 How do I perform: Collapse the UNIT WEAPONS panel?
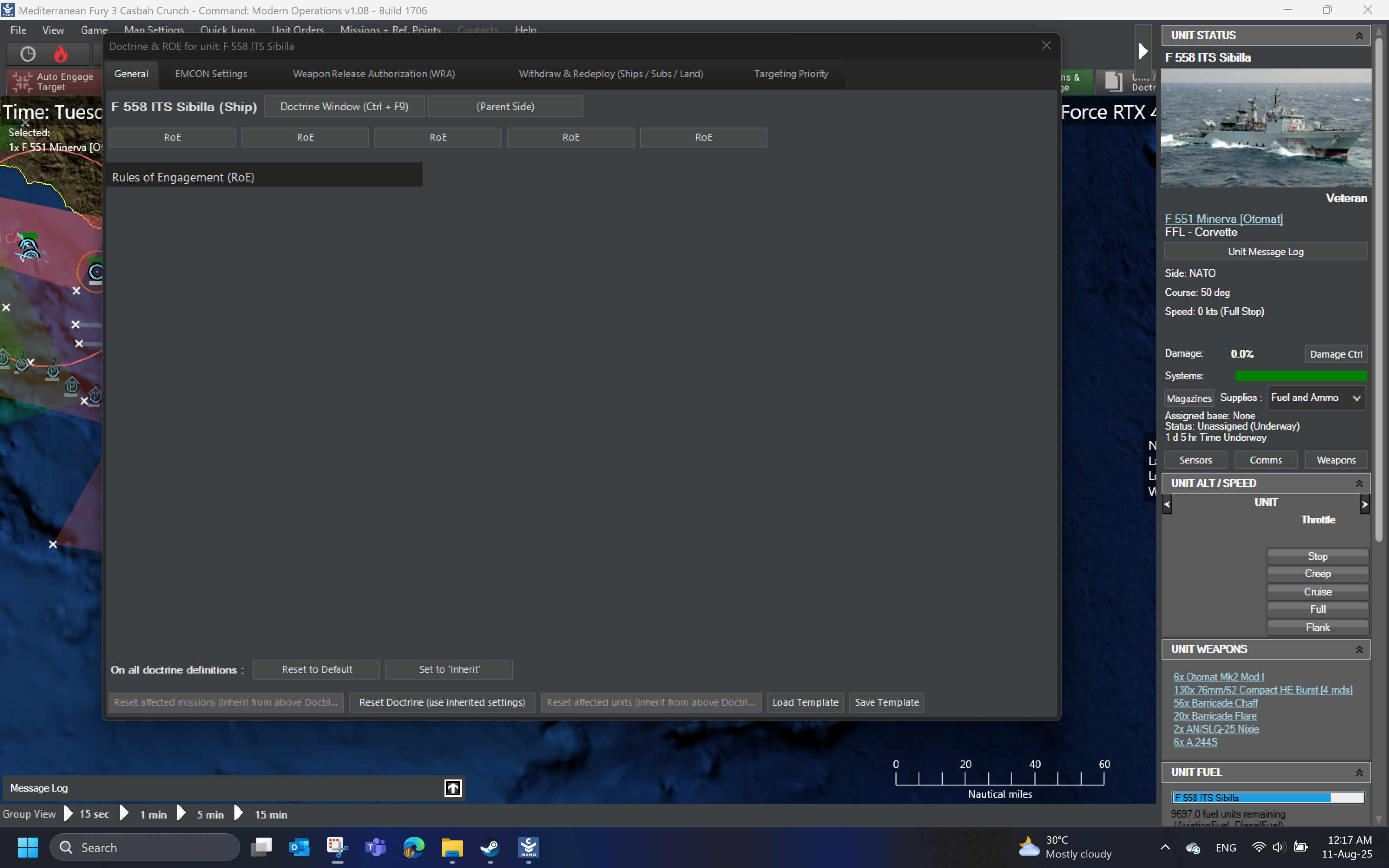click(x=1359, y=649)
